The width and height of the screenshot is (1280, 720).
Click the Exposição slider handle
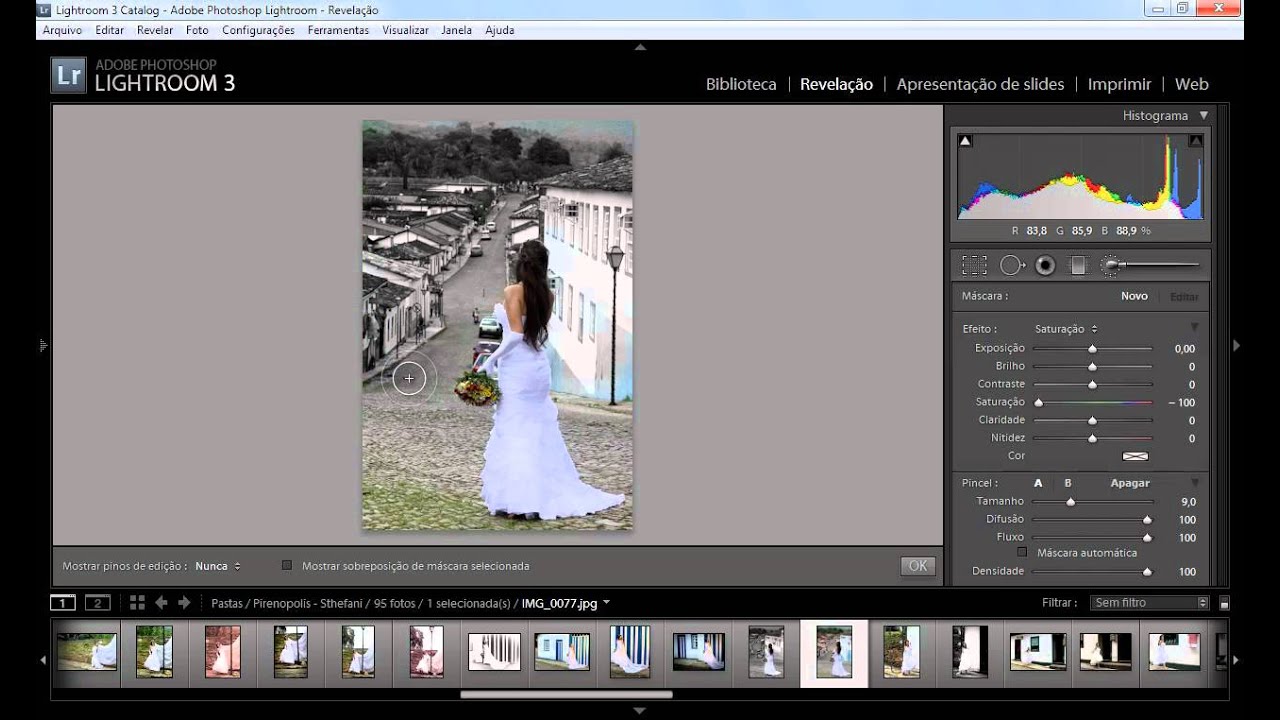(1092, 348)
